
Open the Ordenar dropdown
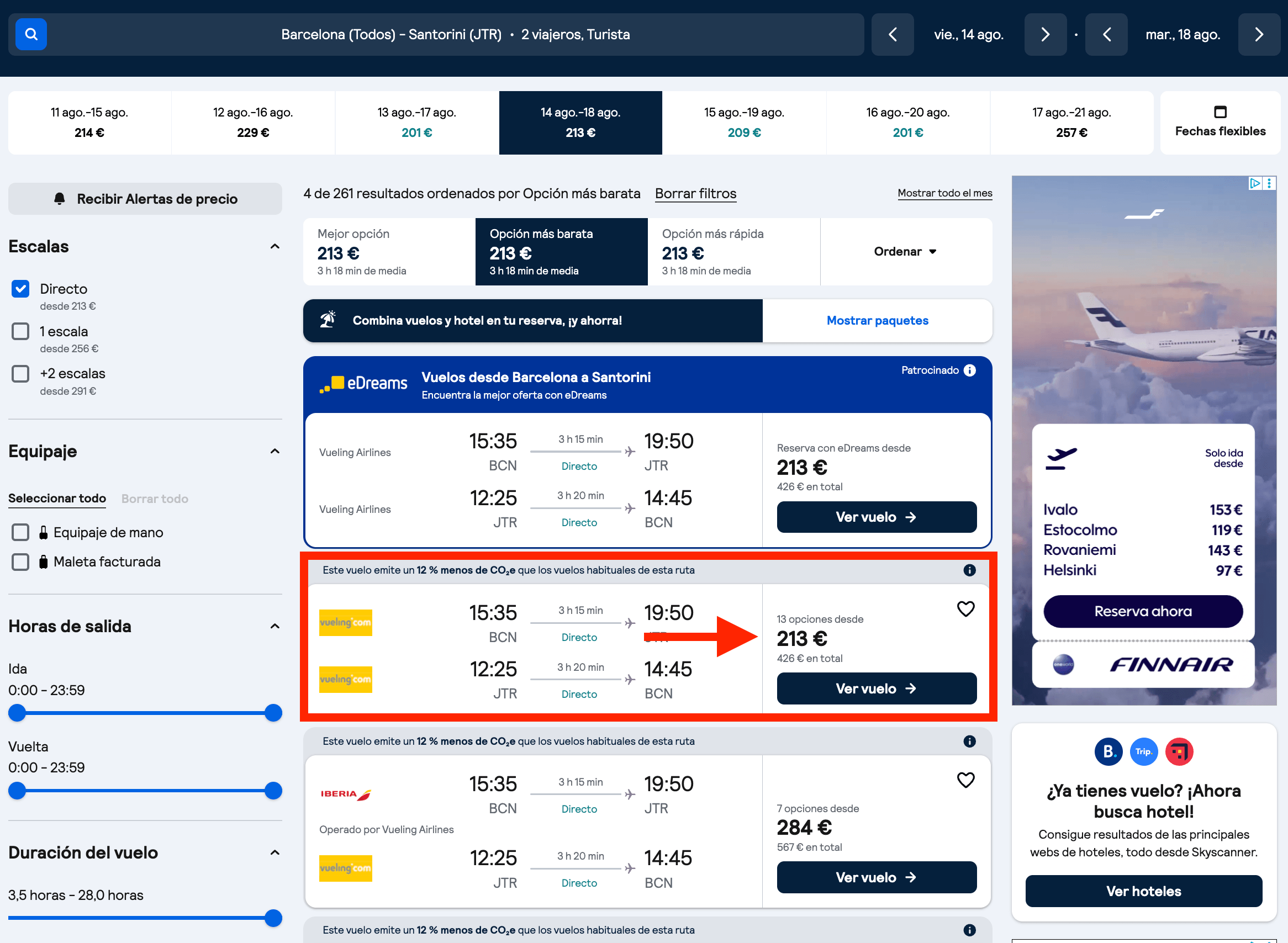[x=905, y=252]
